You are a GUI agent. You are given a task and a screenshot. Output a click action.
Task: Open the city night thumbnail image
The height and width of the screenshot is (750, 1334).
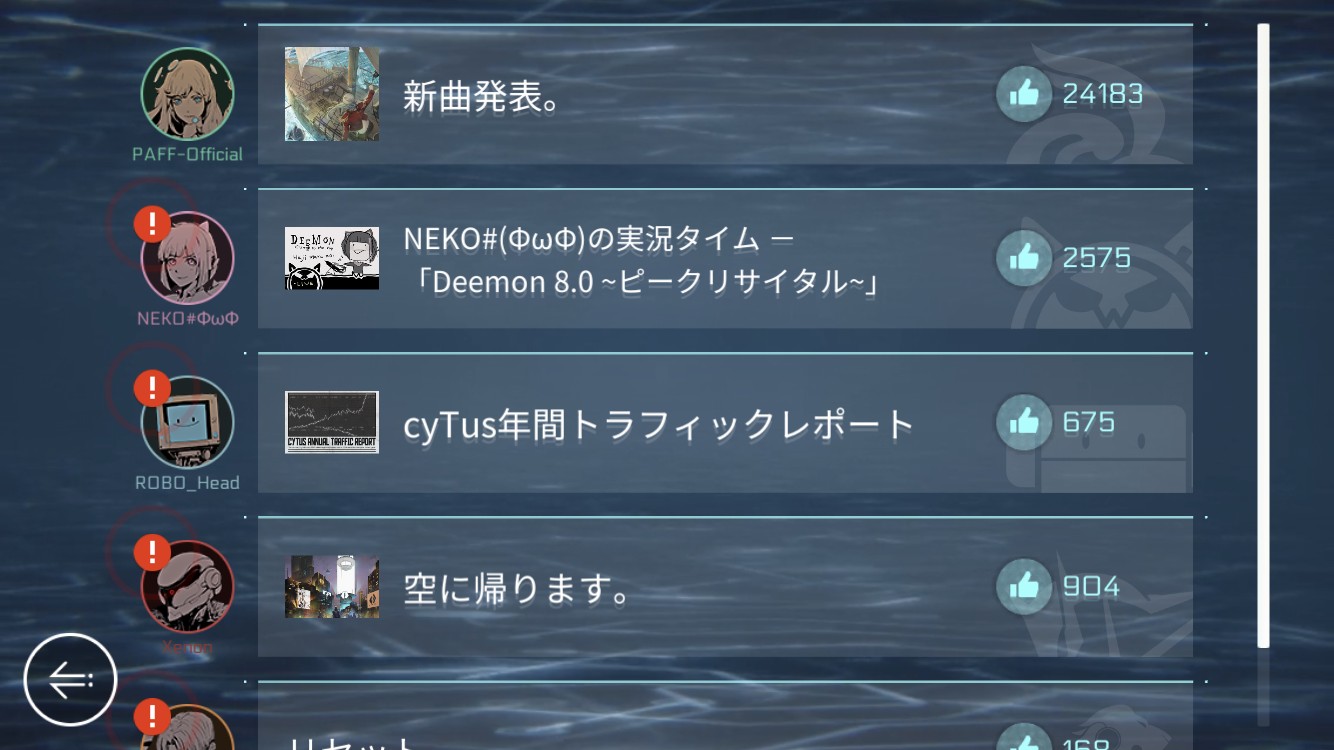click(332, 586)
